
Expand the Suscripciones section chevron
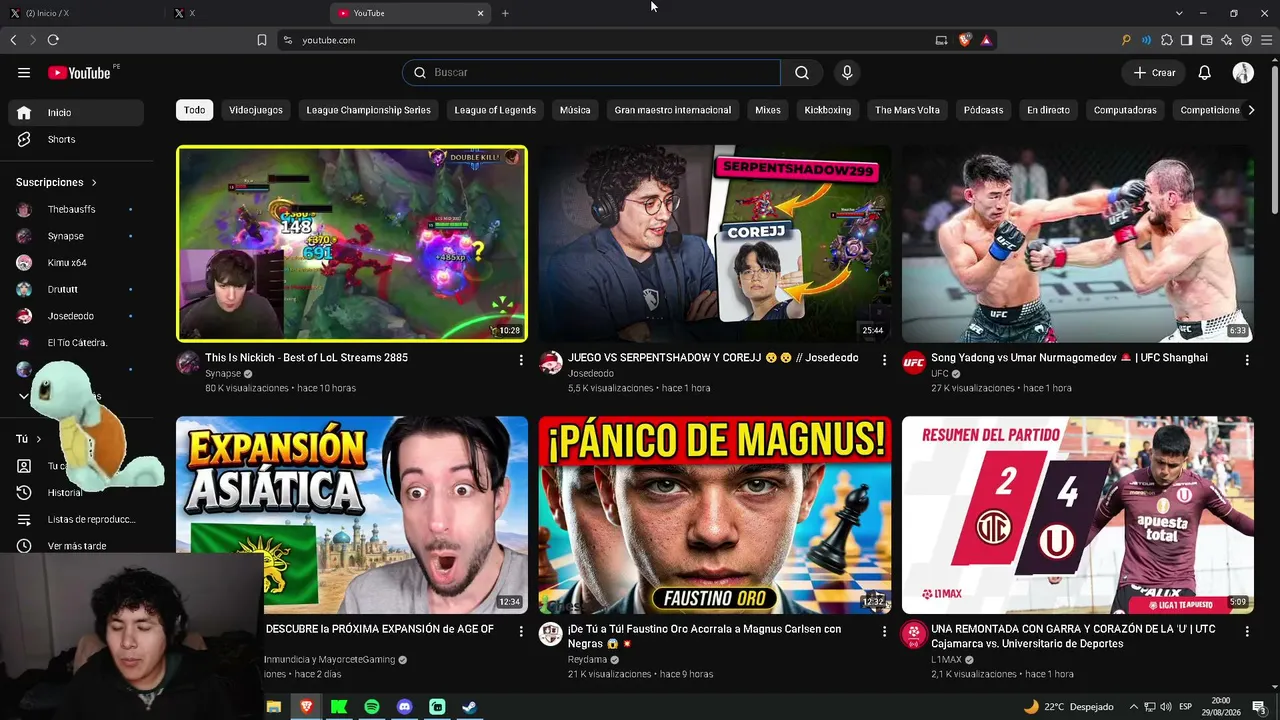(94, 183)
